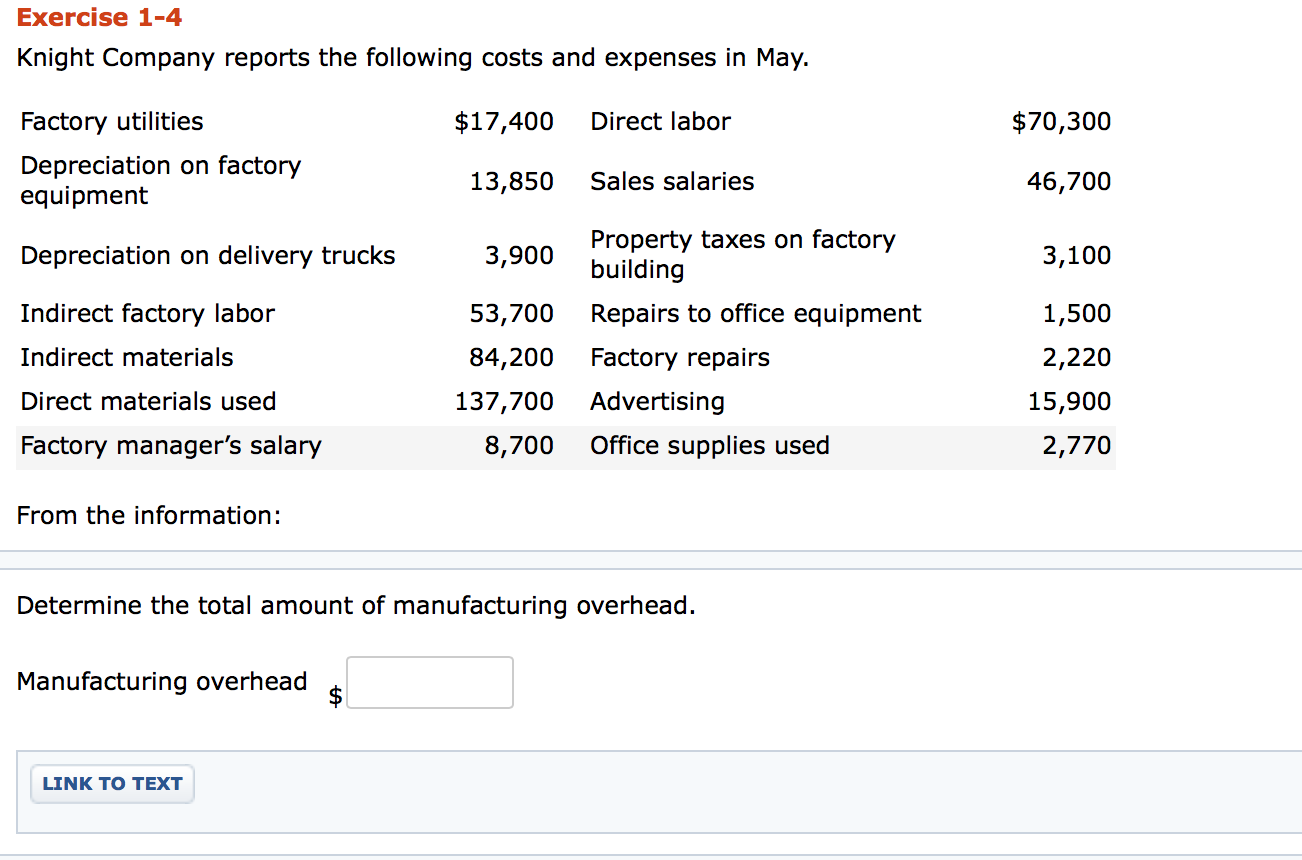The height and width of the screenshot is (860, 1302).
Task: Select the Property taxes on factory building text
Action: point(742,254)
